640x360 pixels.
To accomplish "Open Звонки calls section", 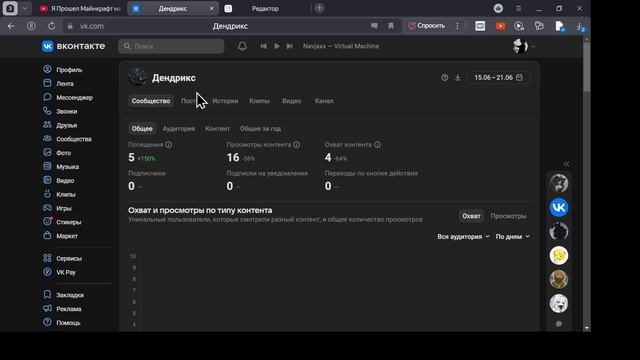I will (60, 111).
